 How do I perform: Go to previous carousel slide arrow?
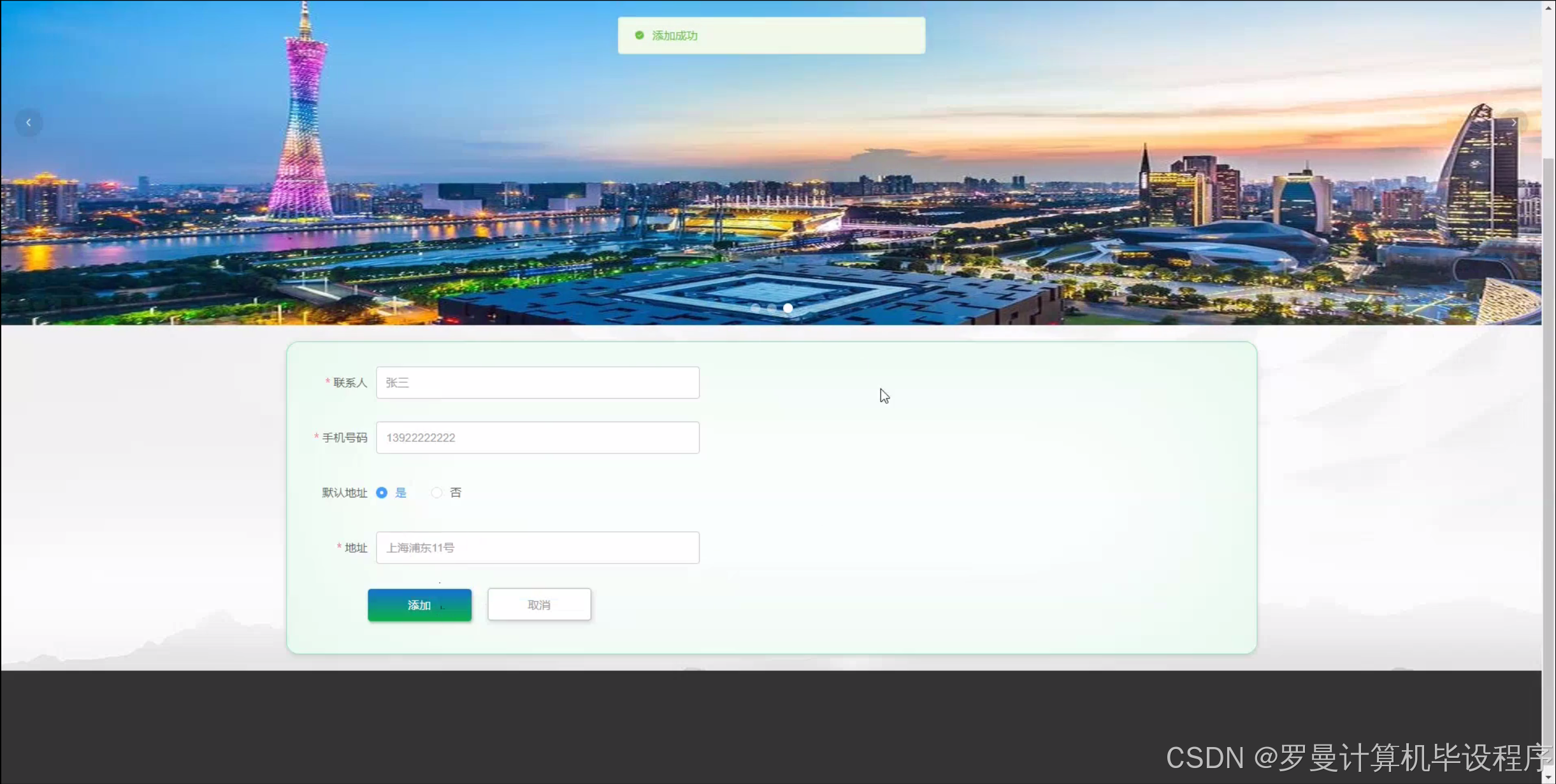pos(29,122)
